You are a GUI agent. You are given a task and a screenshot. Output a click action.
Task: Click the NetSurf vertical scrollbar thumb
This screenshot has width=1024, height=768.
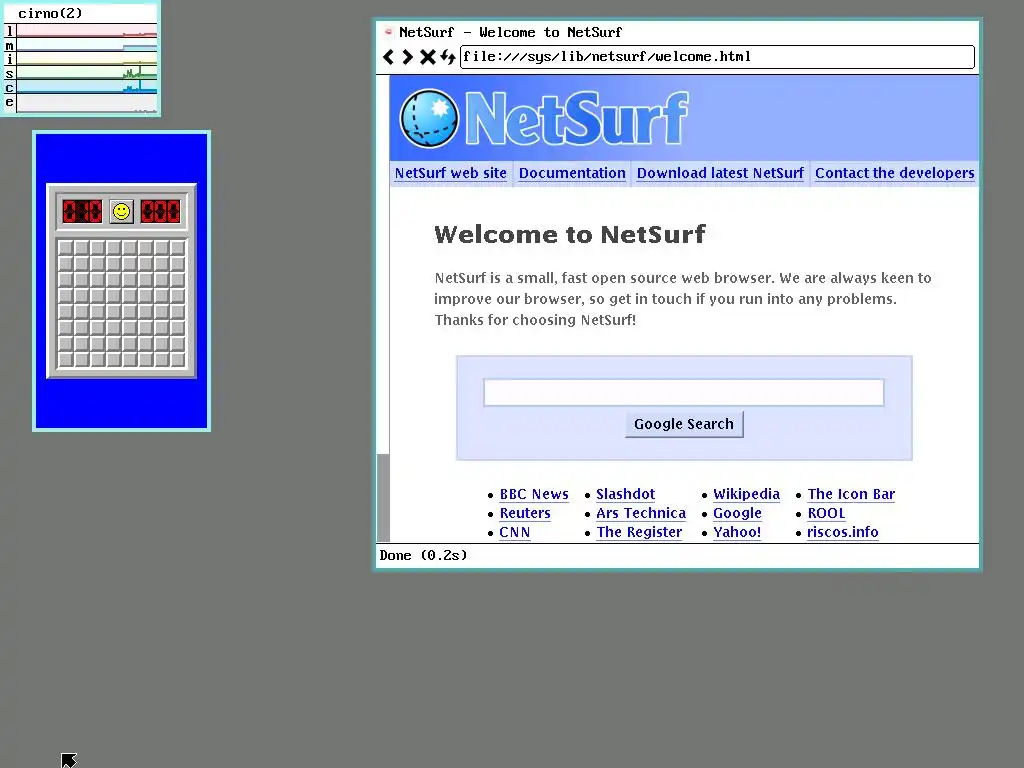(x=383, y=498)
